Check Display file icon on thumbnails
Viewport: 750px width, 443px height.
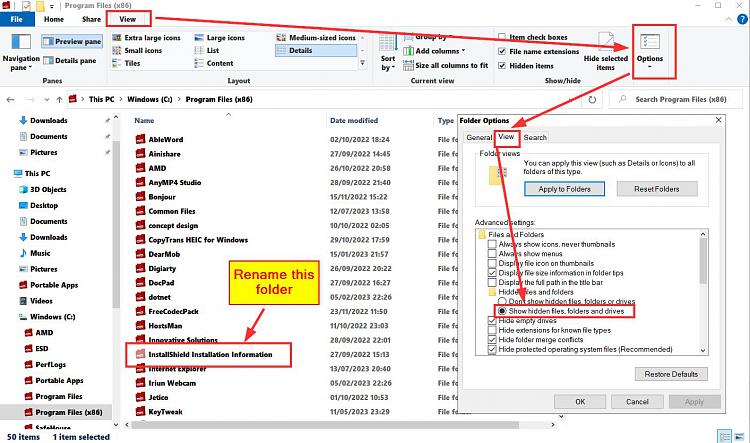point(492,263)
